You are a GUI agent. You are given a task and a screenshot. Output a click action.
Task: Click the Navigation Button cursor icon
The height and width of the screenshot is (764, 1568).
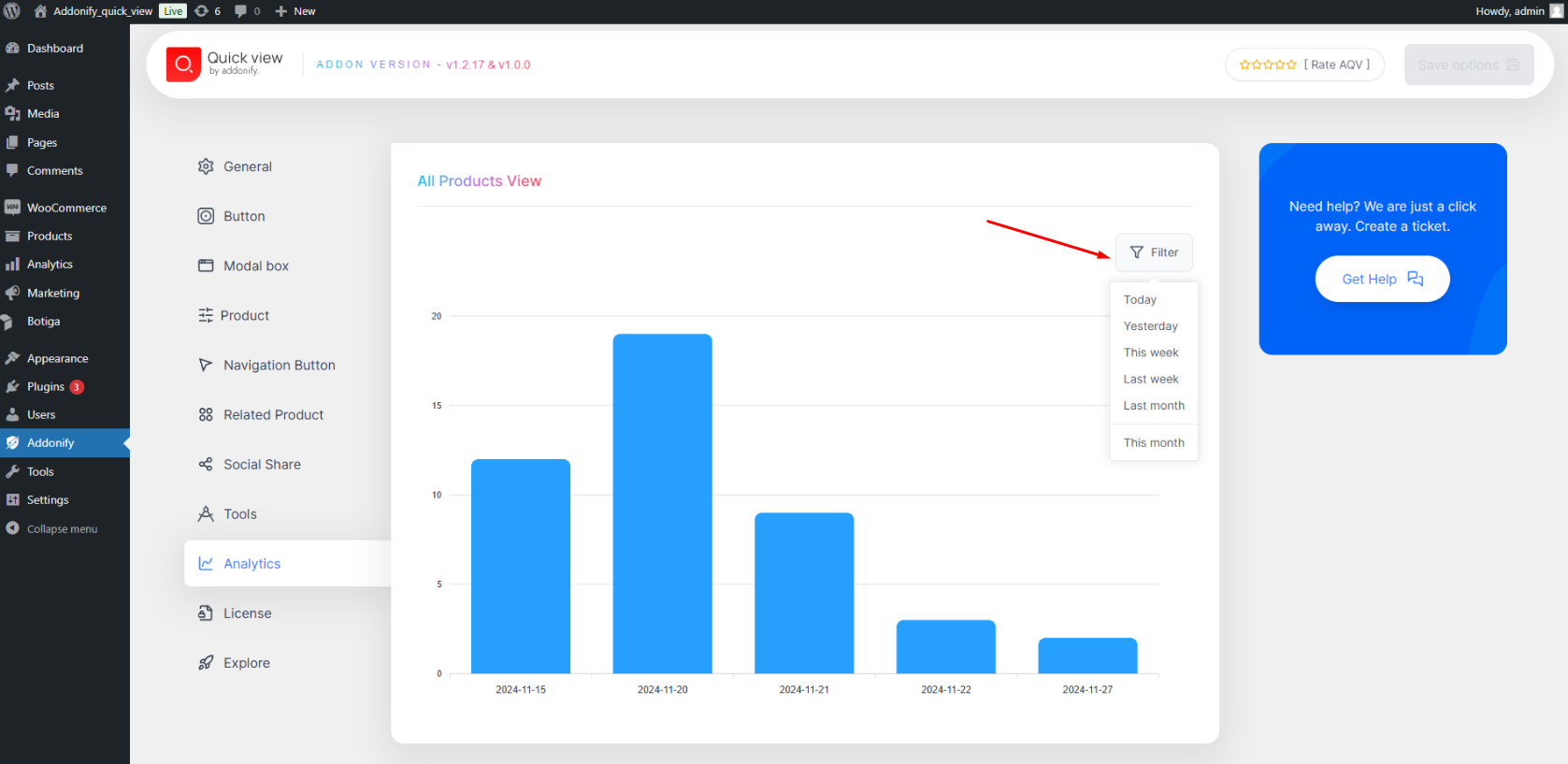(206, 365)
